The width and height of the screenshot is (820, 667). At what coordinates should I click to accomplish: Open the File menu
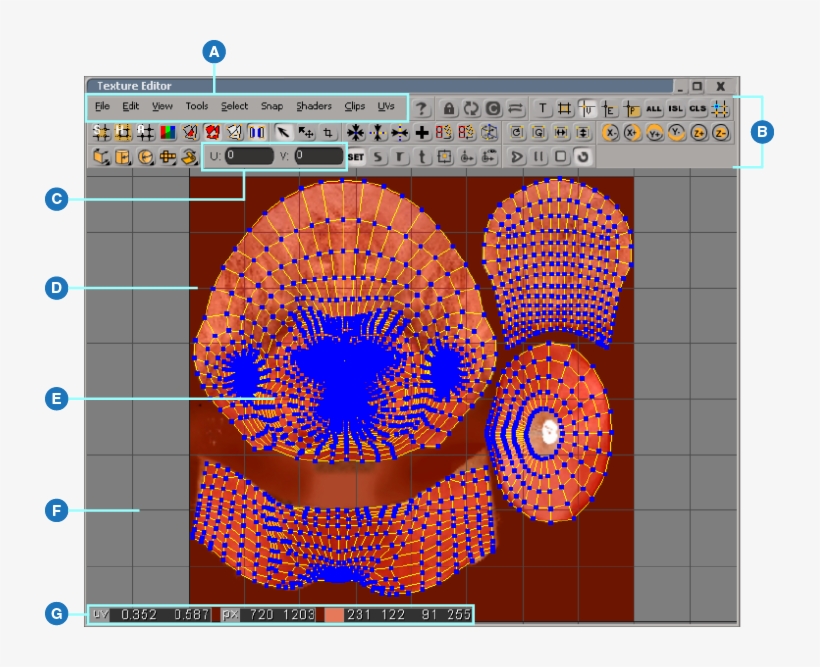tap(102, 106)
